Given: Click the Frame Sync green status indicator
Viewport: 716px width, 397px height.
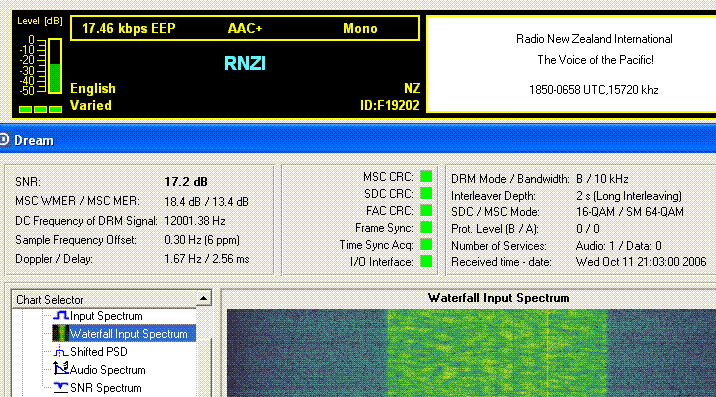Looking at the screenshot, I should click(x=426, y=228).
